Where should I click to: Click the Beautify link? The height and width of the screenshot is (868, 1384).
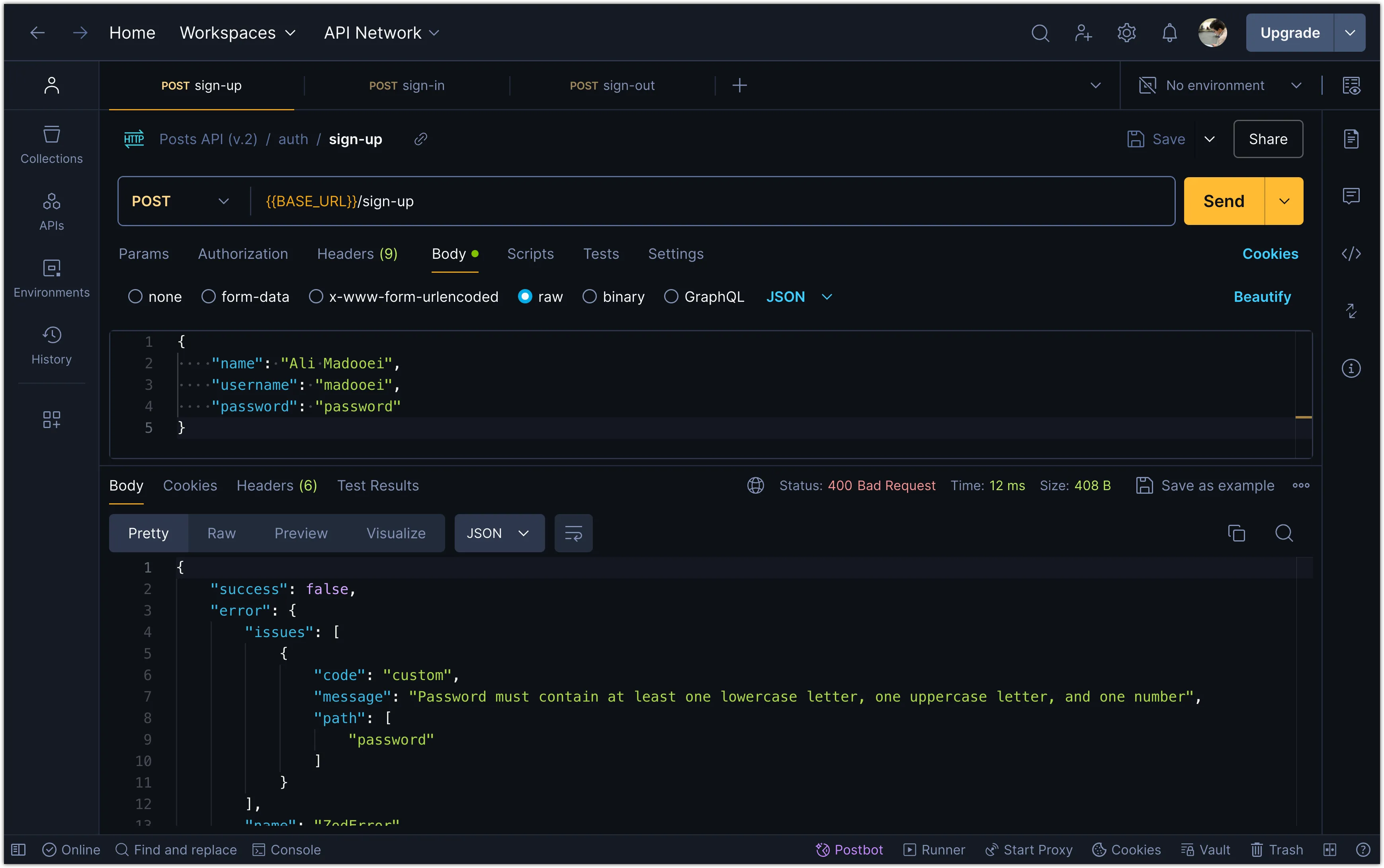1262,296
